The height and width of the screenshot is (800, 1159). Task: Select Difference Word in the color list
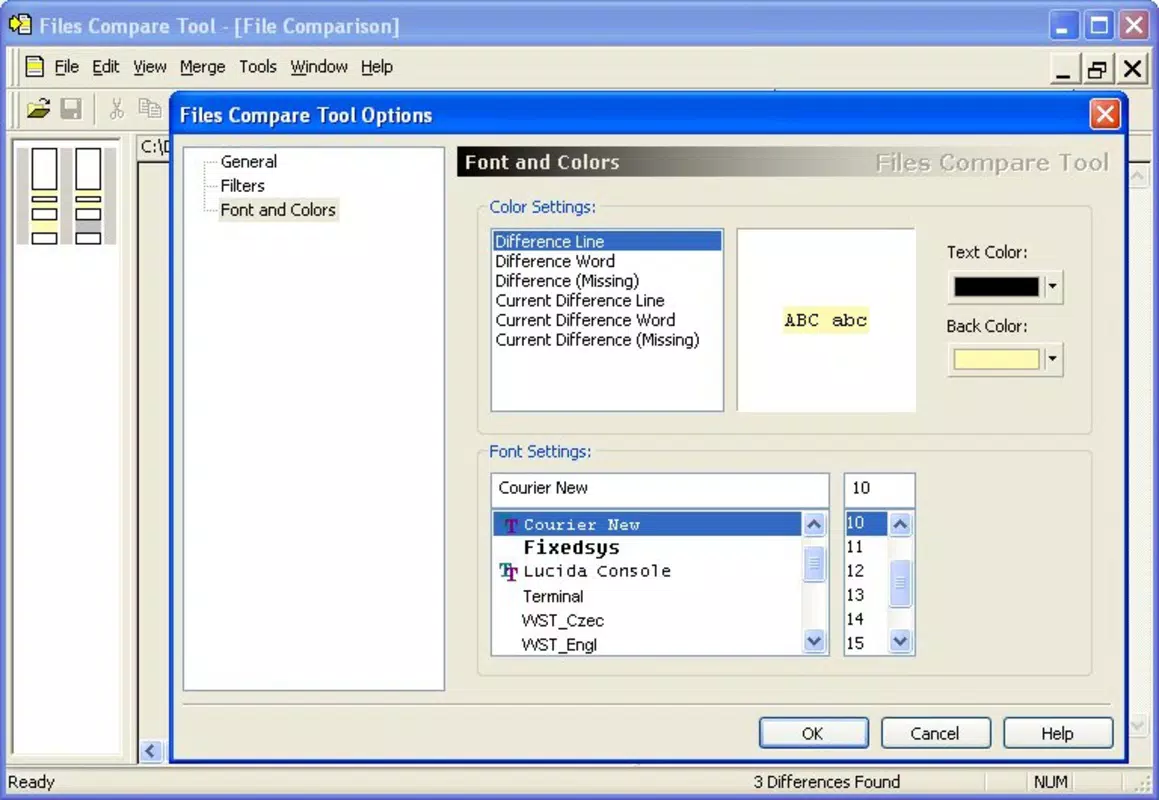pos(606,261)
